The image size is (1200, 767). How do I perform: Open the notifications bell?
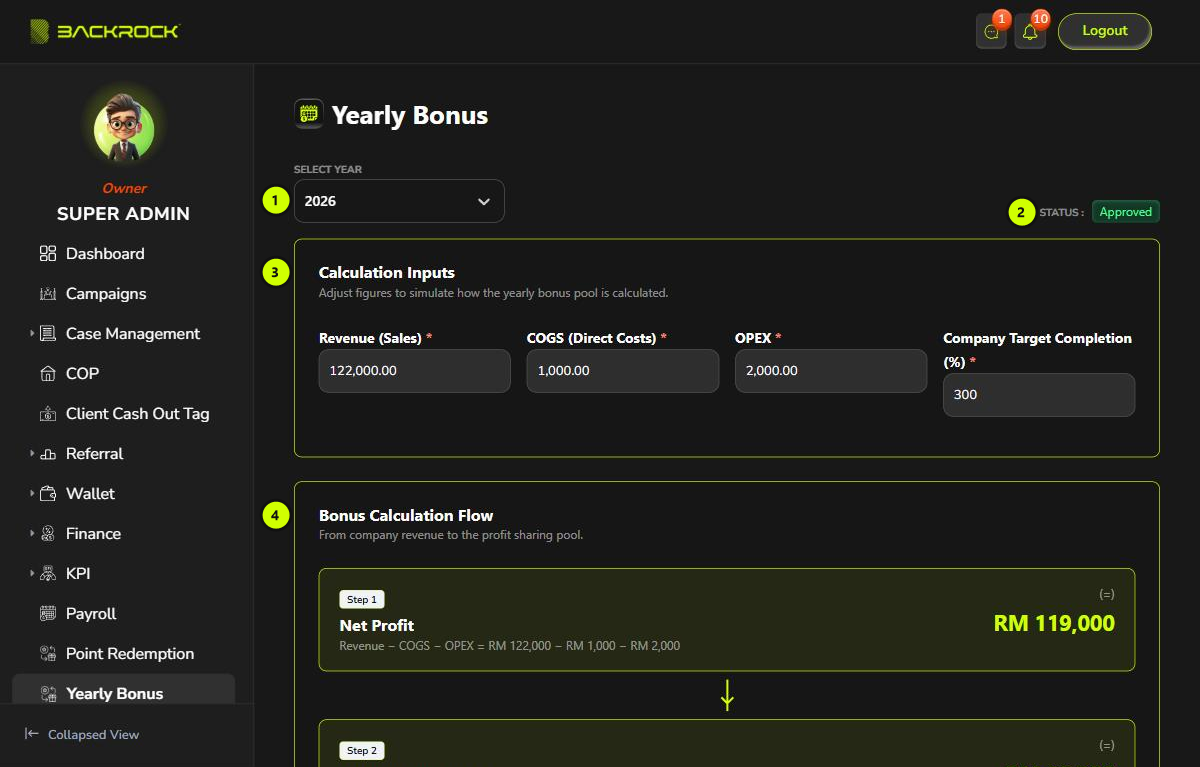click(x=1030, y=32)
